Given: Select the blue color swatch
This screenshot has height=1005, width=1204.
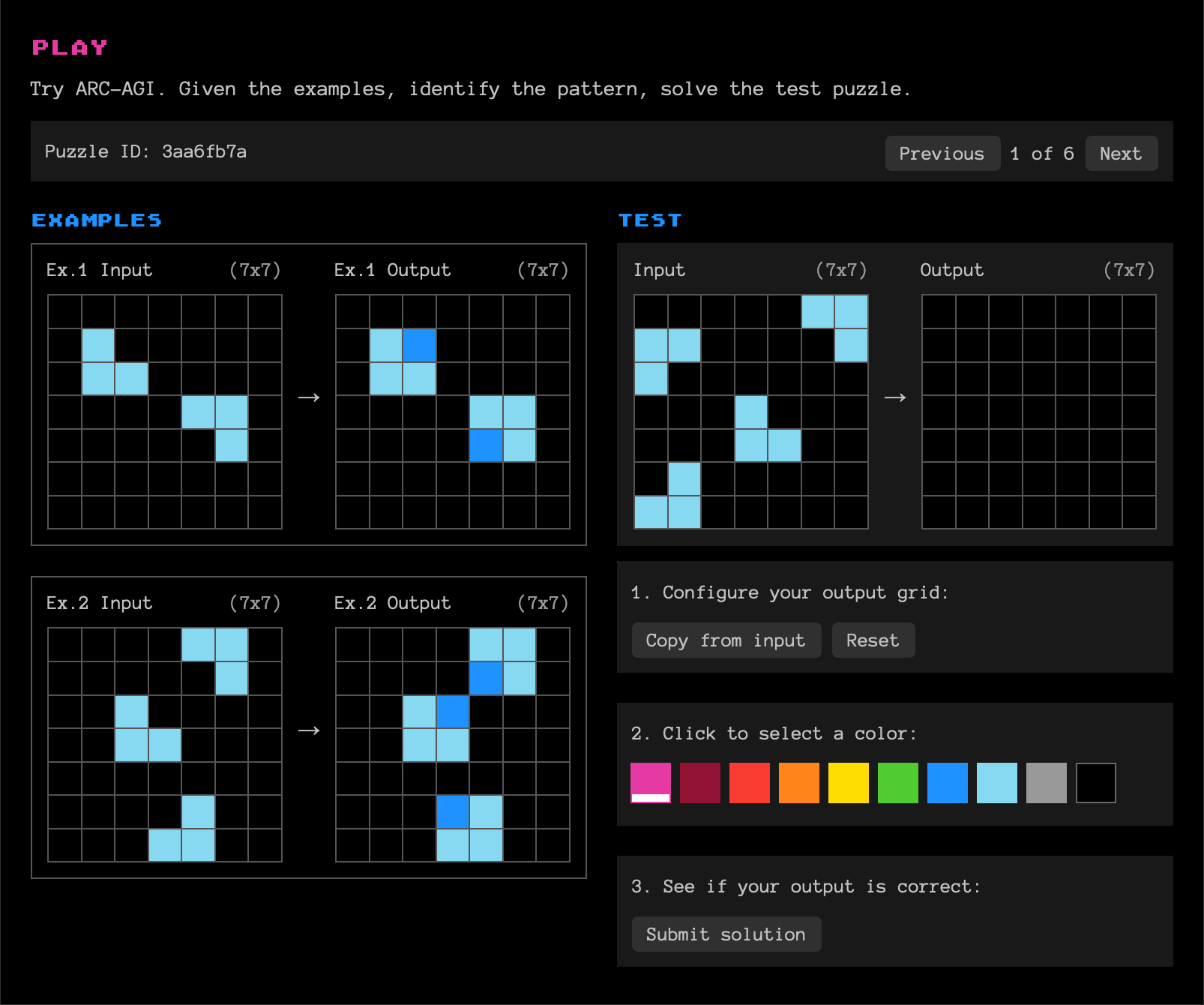Looking at the screenshot, I should [948, 783].
